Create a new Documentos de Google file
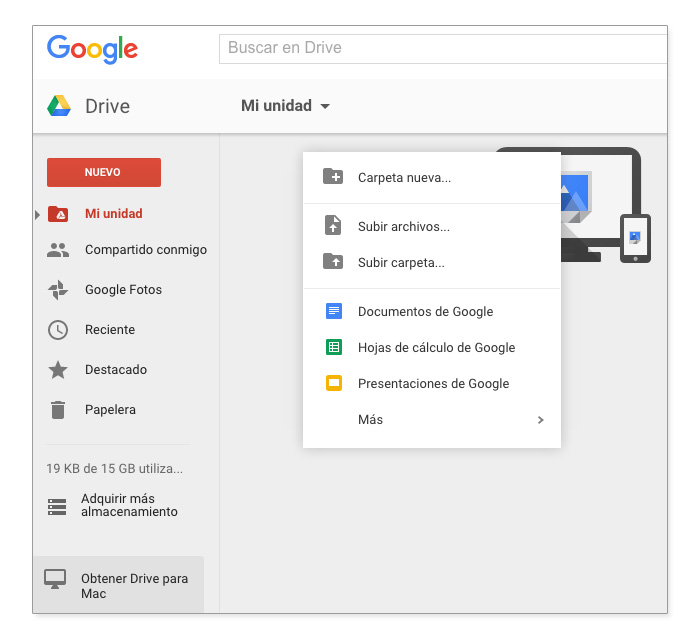Image resolution: width=700 pixels, height=640 pixels. coord(432,311)
